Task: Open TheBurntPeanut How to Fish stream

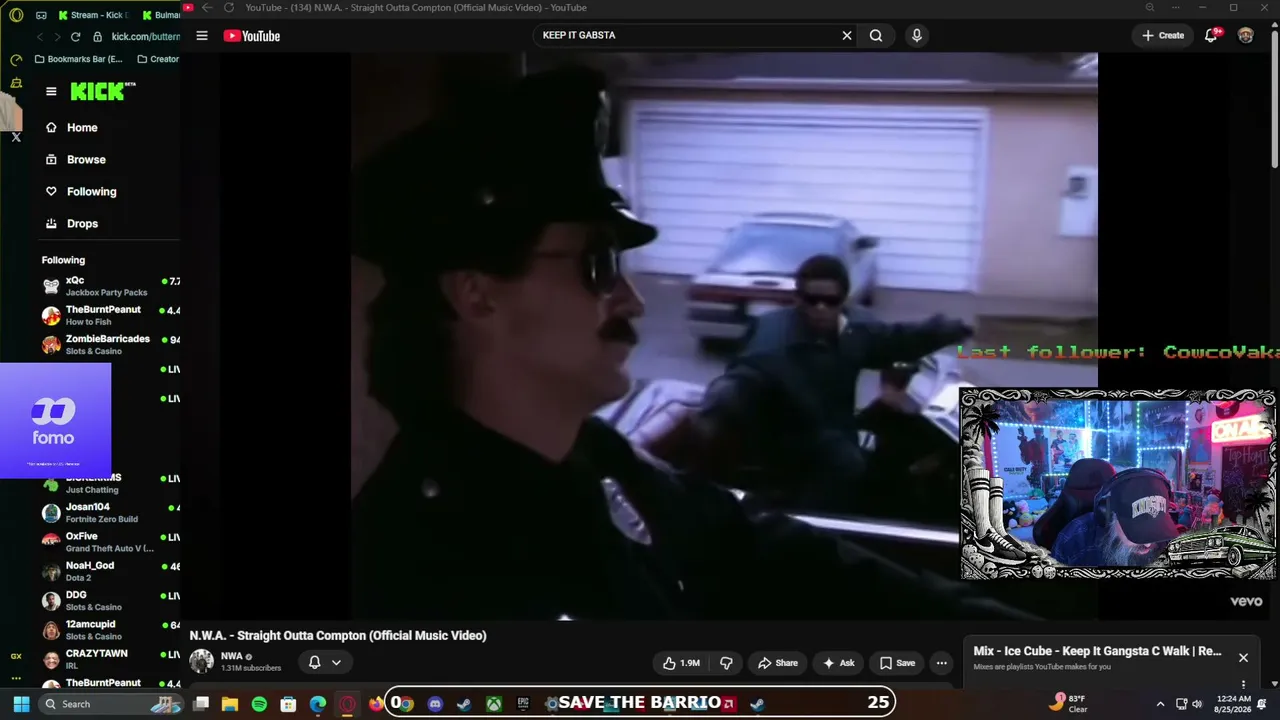Action: (110, 315)
